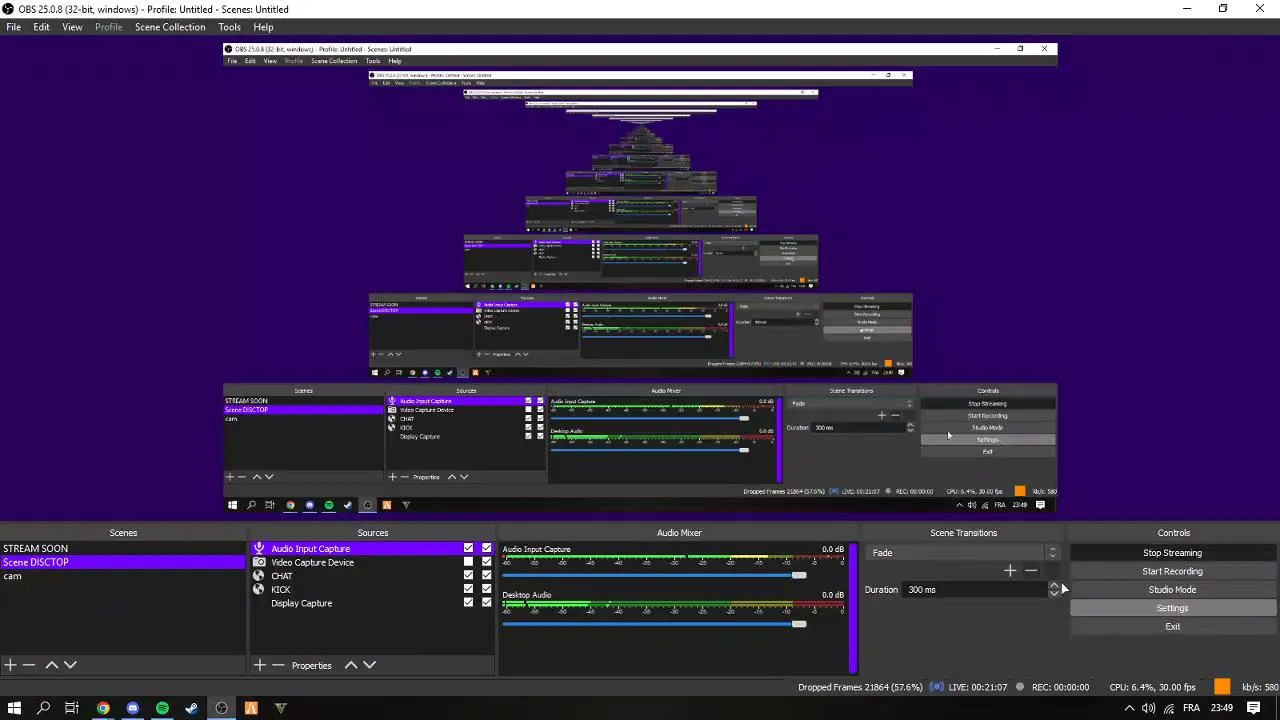The image size is (1280, 720).
Task: Decrease Duration with the down arrow
Action: tap(1053, 594)
